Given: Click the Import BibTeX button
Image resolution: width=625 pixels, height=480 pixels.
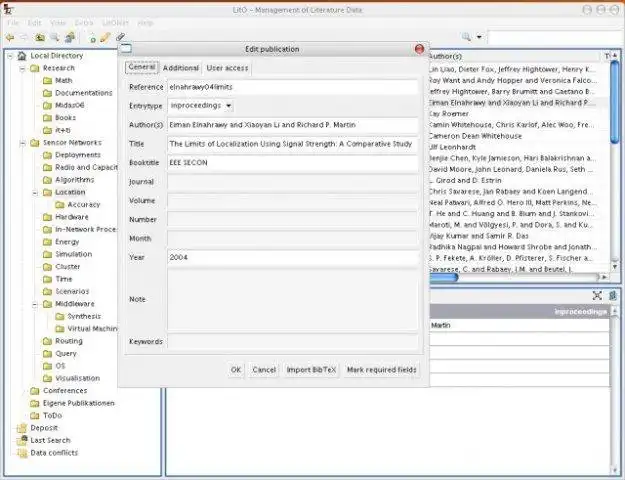Looking at the screenshot, I should [x=311, y=370].
